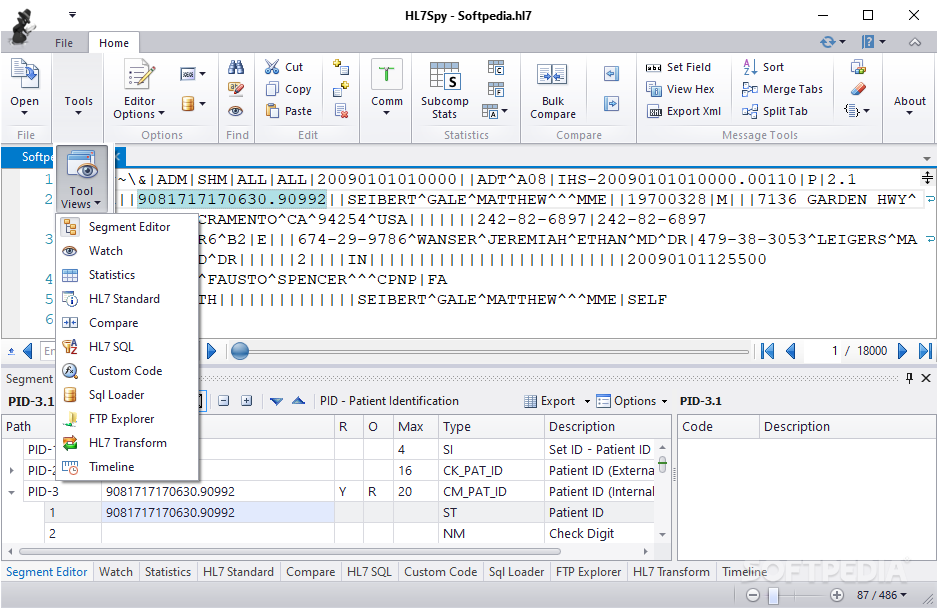Click Export Xml
The height and width of the screenshot is (609, 938).
[x=684, y=111]
